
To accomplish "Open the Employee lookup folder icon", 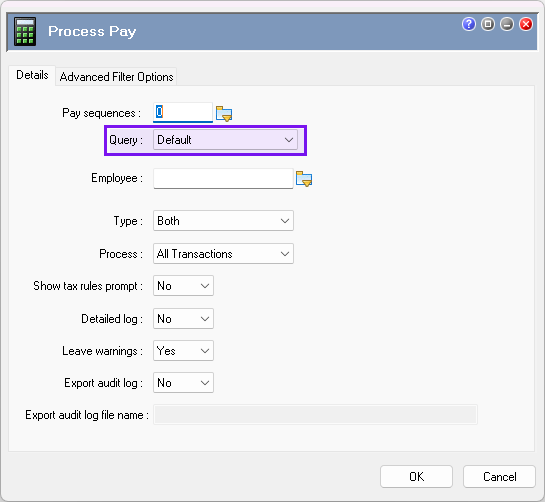I will pyautogui.click(x=304, y=179).
